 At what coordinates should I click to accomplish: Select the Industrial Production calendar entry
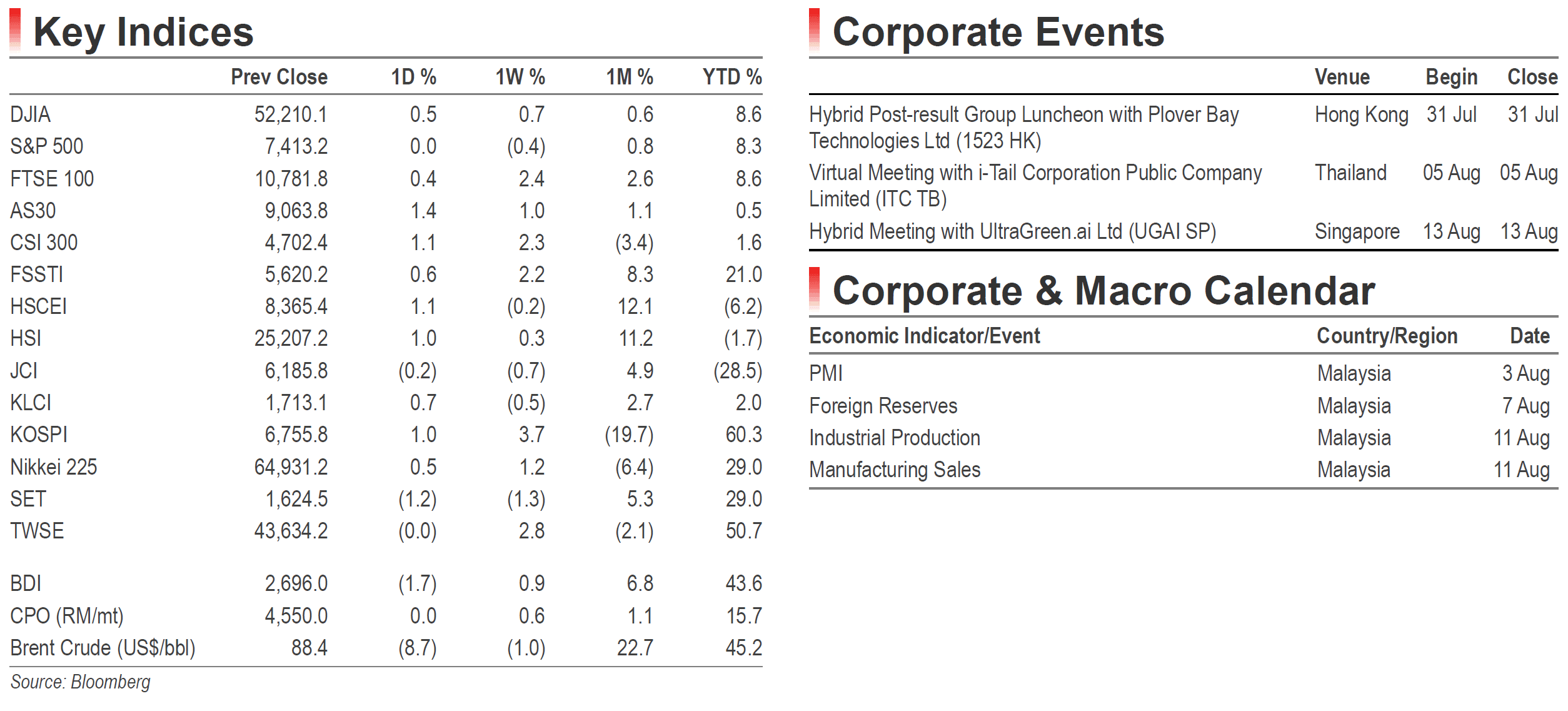(895, 438)
